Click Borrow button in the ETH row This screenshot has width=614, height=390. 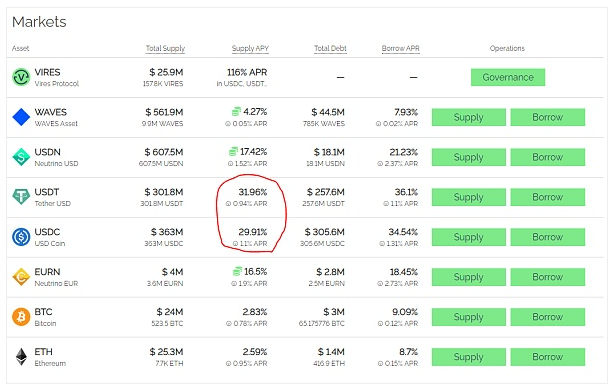point(548,357)
